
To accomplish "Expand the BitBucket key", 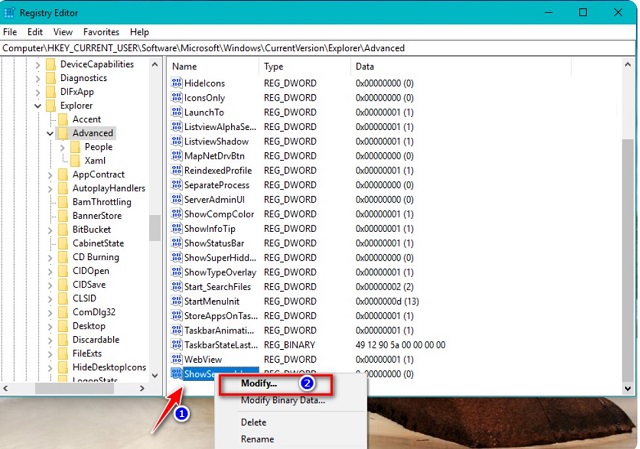I will point(50,230).
